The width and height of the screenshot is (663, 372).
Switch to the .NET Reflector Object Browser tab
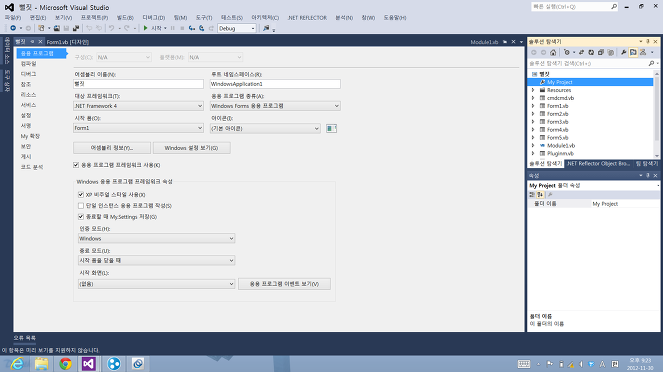coord(598,164)
